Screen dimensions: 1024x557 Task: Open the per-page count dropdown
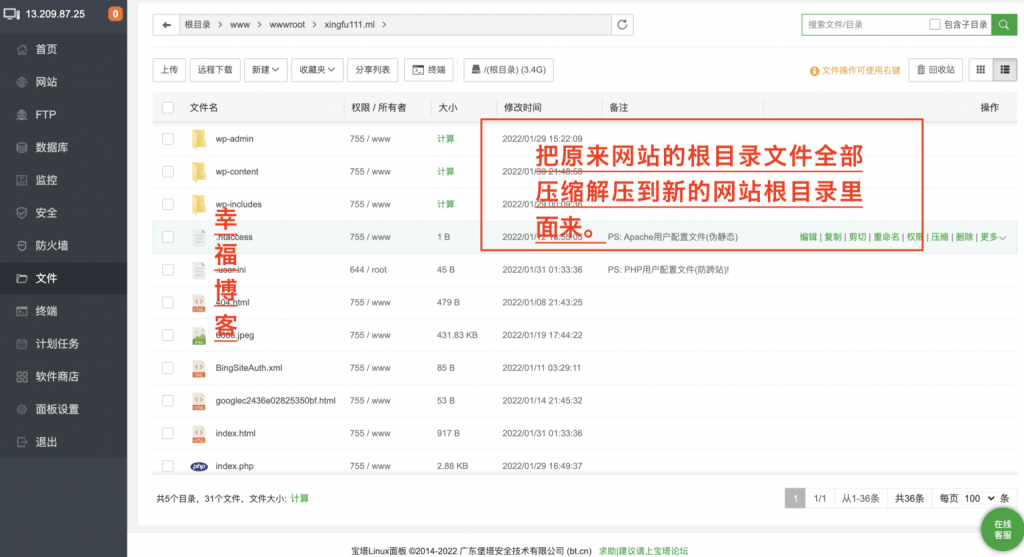click(x=979, y=499)
